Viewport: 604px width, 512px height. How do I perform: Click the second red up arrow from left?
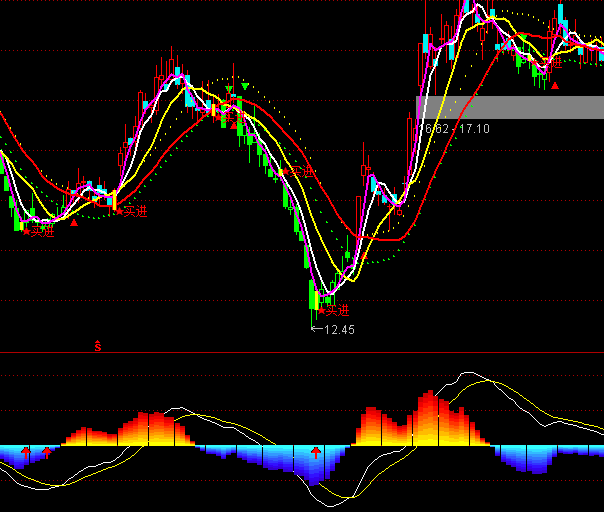coord(46,454)
